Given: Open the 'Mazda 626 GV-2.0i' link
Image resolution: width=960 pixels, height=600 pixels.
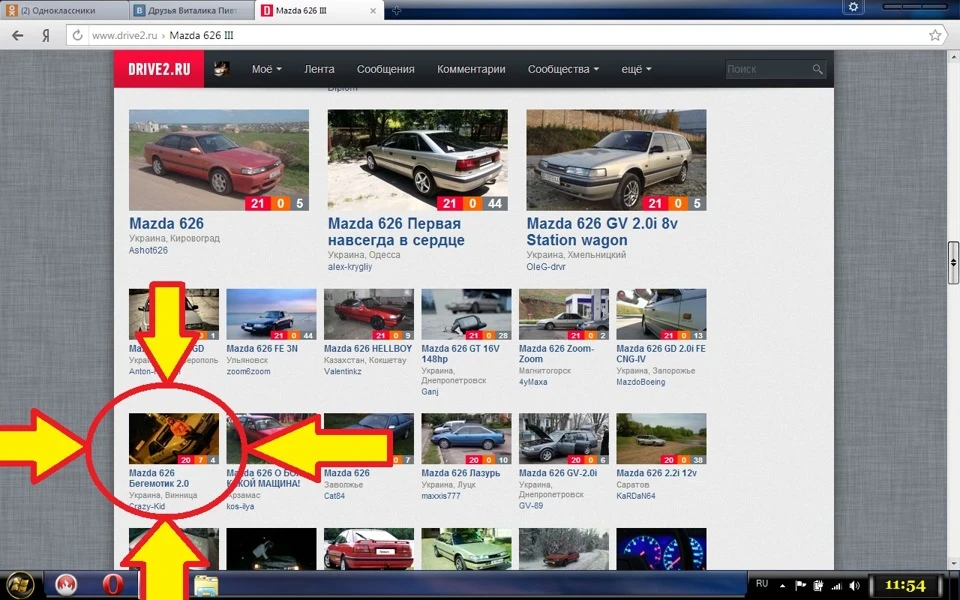Looking at the screenshot, I should (x=558, y=473).
